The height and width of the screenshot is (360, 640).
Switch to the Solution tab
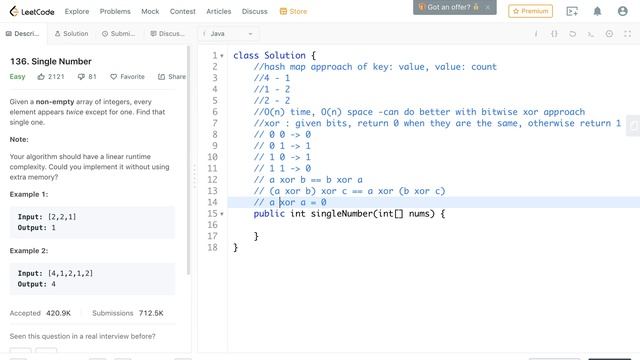(x=71, y=33)
